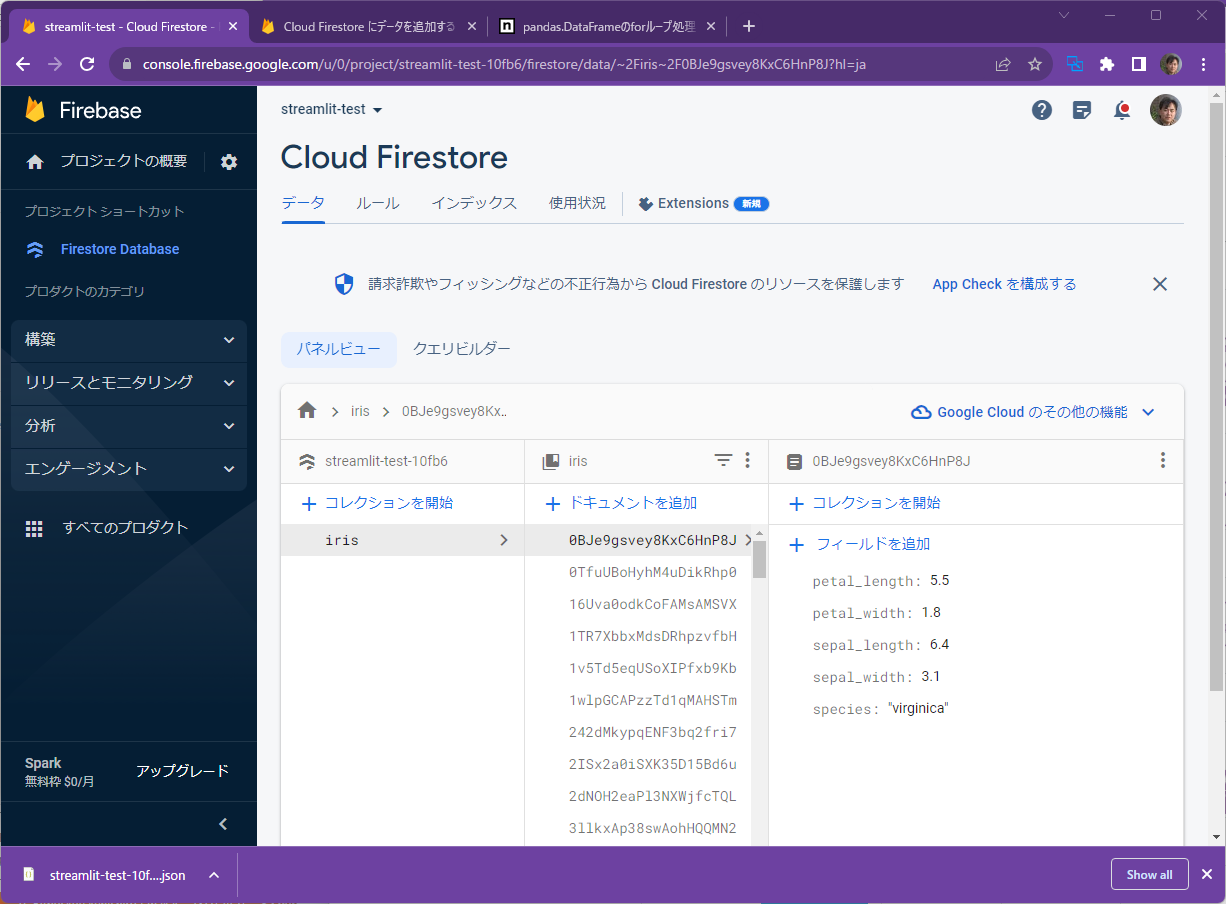The image size is (1226, 904).
Task: Click the home icon in the breadcrumb bar
Action: 307,410
